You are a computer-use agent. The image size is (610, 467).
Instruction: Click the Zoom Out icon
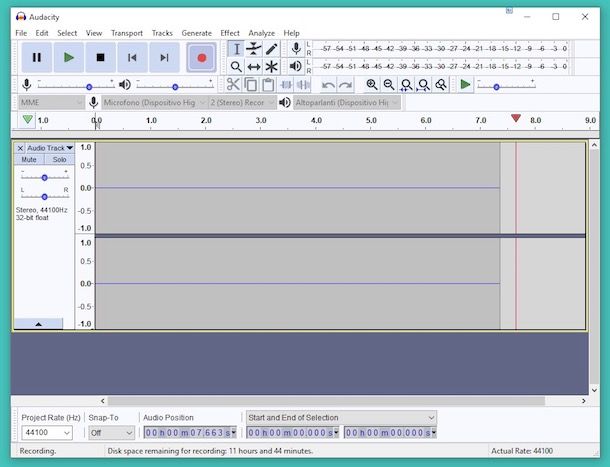click(x=389, y=84)
